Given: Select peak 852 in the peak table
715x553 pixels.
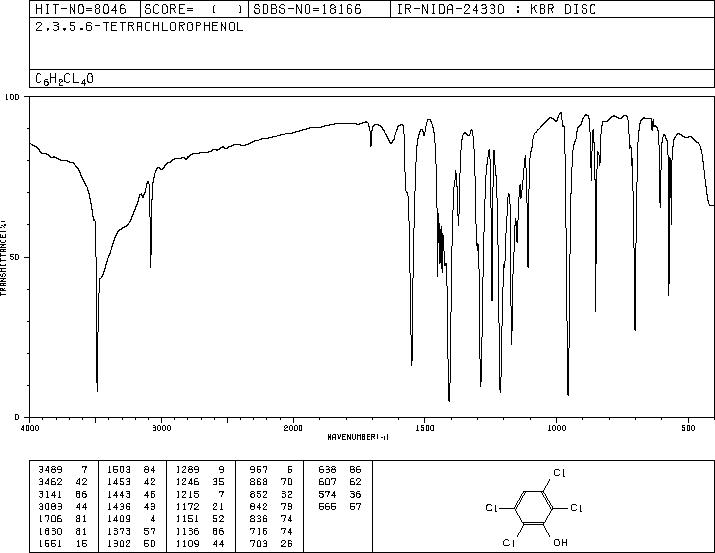Looking at the screenshot, I should (259, 494).
